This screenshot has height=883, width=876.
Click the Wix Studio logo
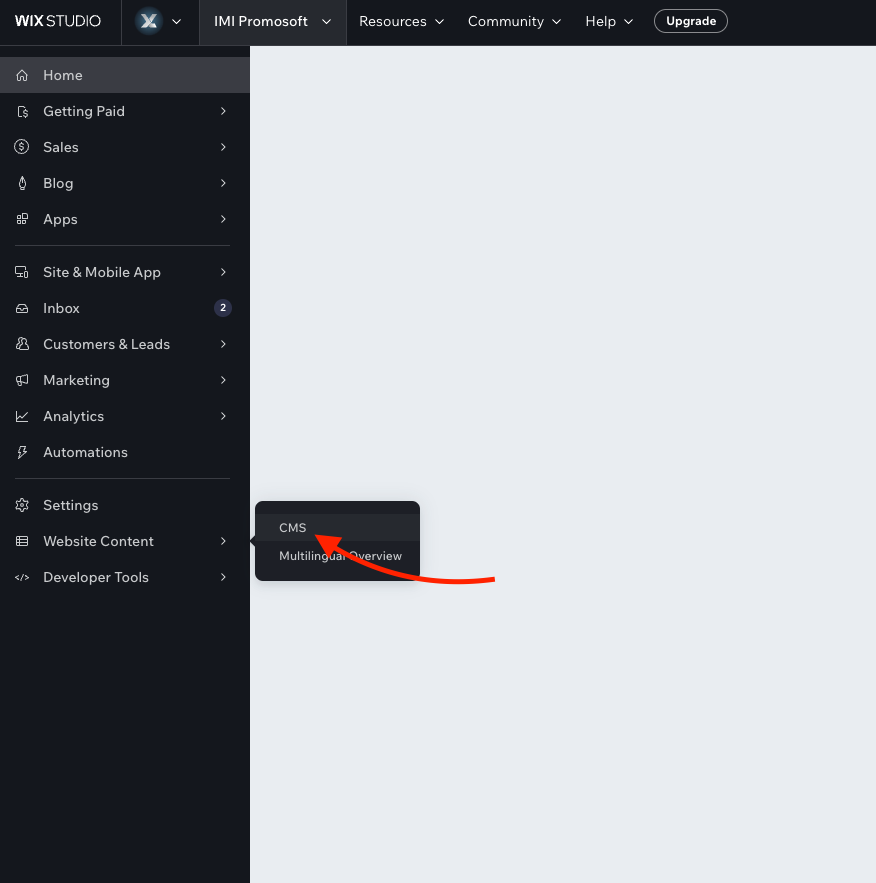(x=57, y=21)
